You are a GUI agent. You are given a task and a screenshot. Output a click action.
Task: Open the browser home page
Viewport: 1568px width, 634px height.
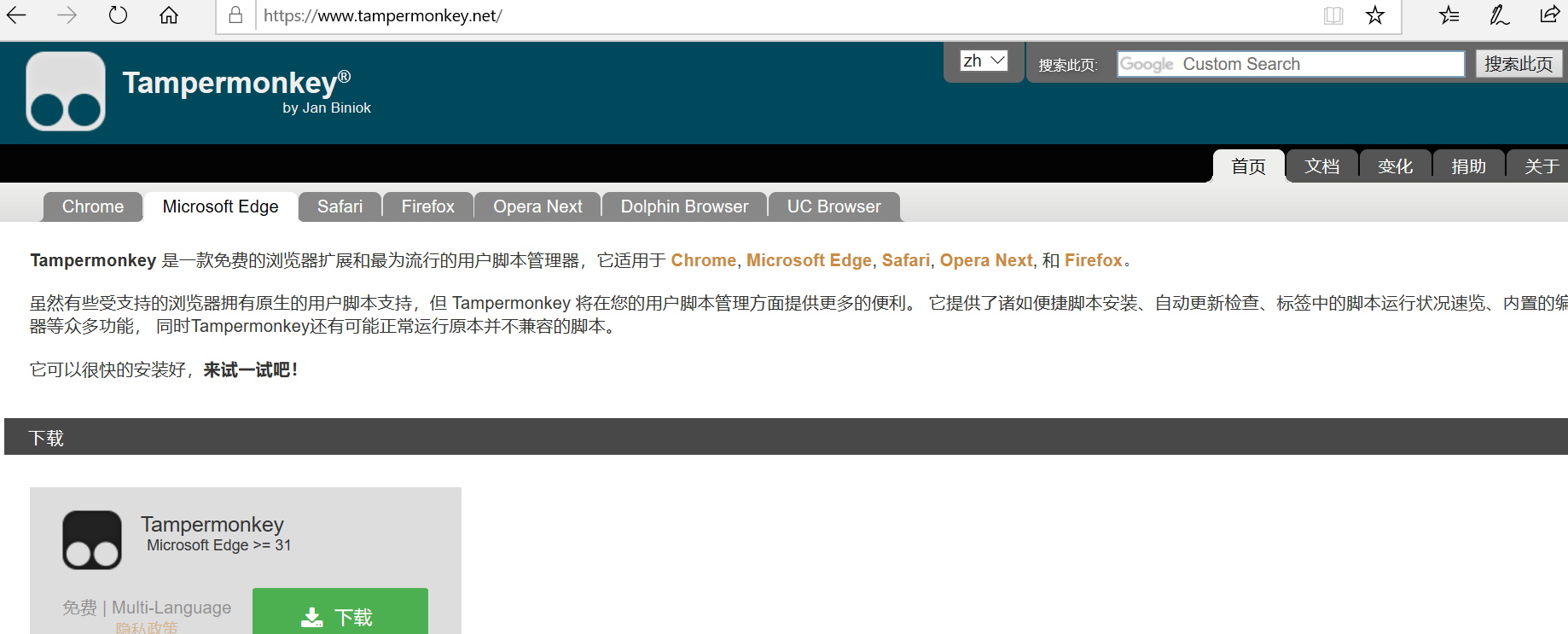(x=169, y=15)
